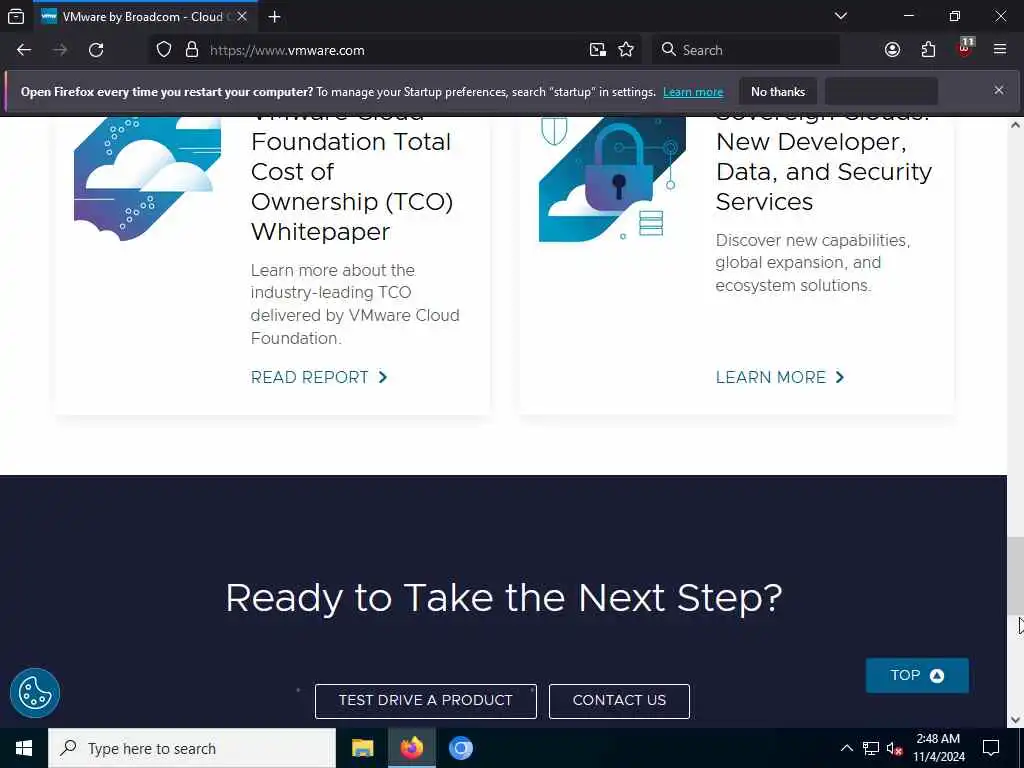
Task: Click the Discover new capabilities description text
Action: click(x=813, y=263)
